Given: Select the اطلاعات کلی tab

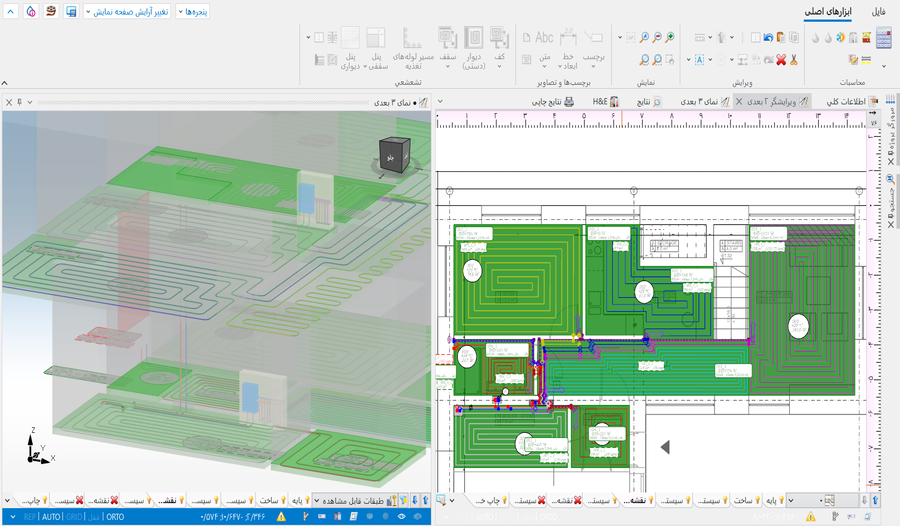Looking at the screenshot, I should click(x=846, y=102).
